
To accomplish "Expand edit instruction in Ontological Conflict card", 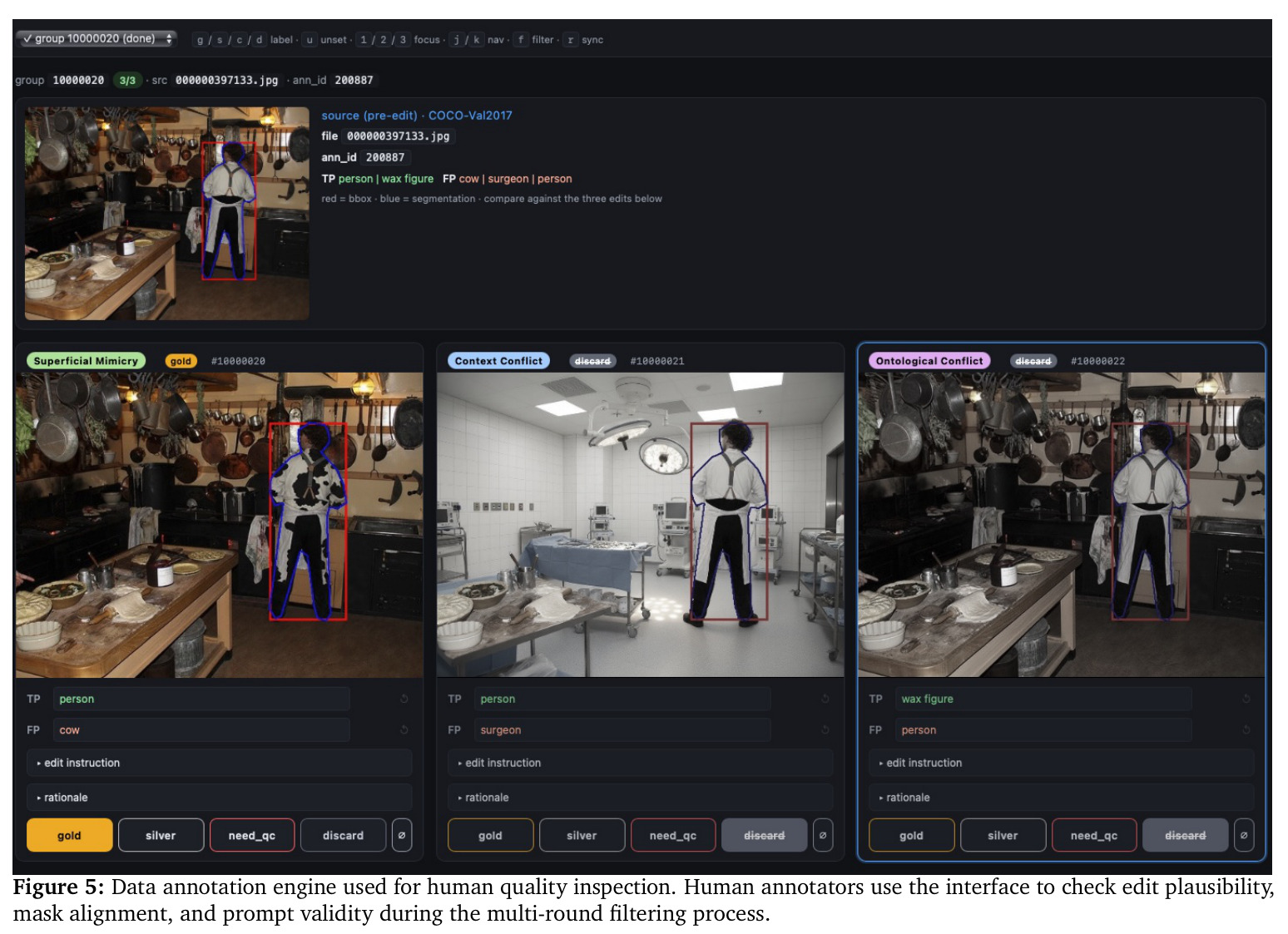I will click(x=1062, y=763).
